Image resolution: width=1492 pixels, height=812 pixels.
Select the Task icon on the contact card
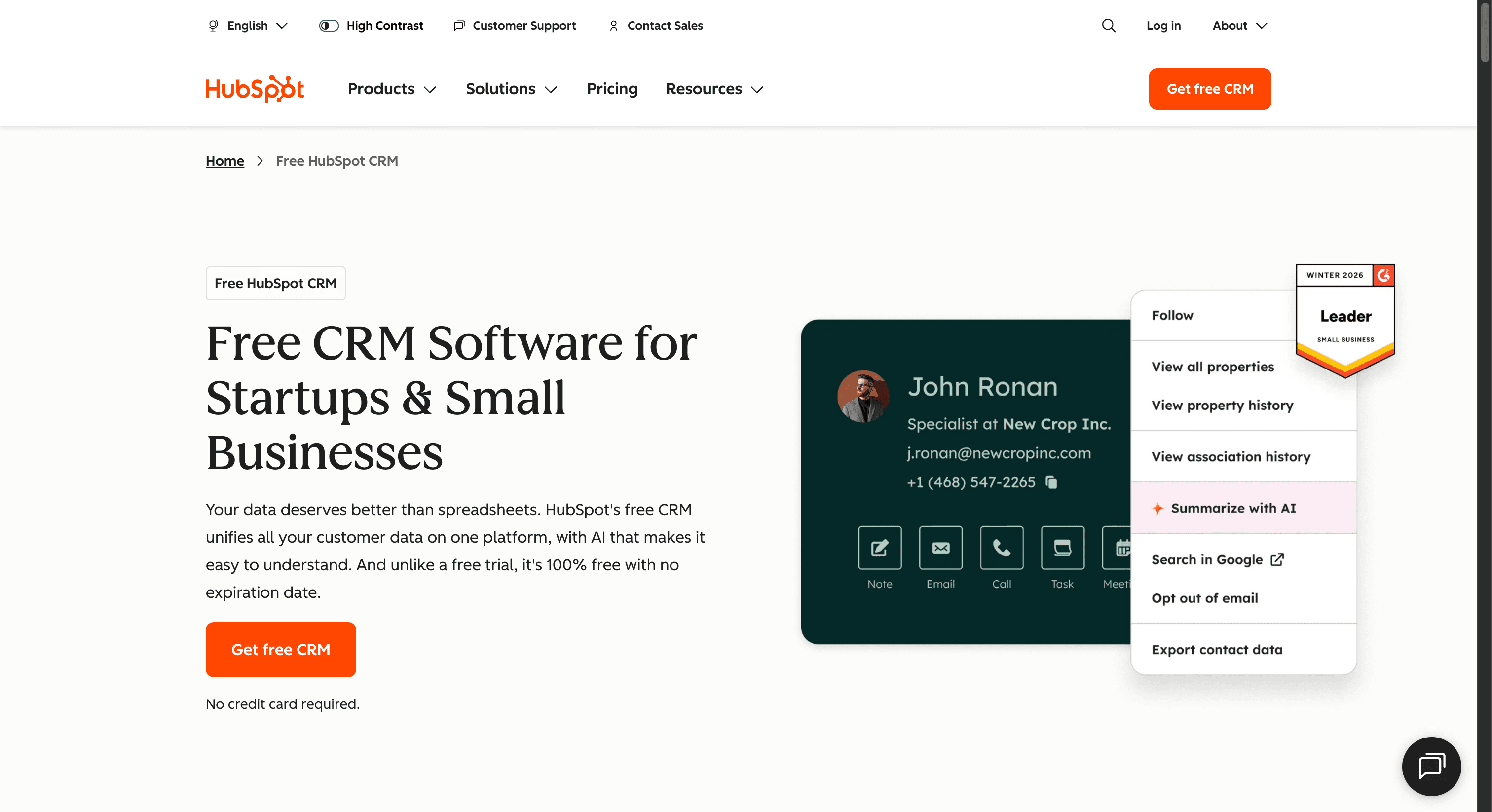pyautogui.click(x=1062, y=548)
